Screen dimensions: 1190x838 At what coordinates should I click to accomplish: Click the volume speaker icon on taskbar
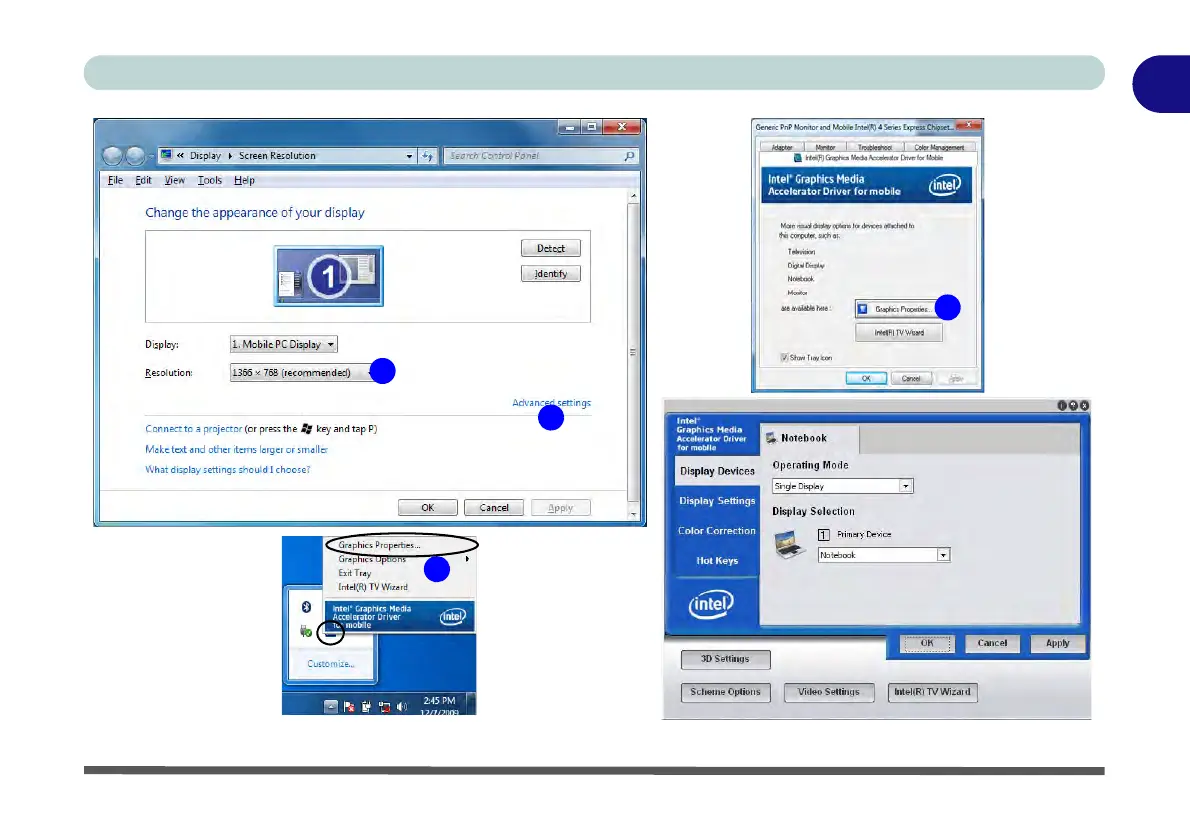[402, 707]
